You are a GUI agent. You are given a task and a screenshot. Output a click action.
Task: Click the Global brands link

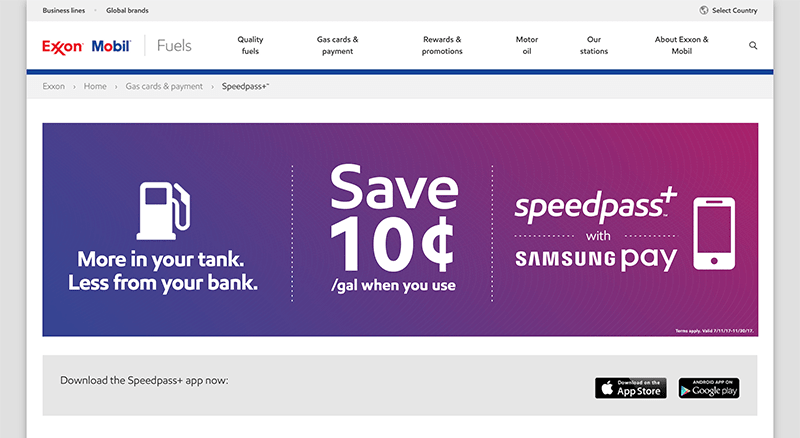click(127, 10)
